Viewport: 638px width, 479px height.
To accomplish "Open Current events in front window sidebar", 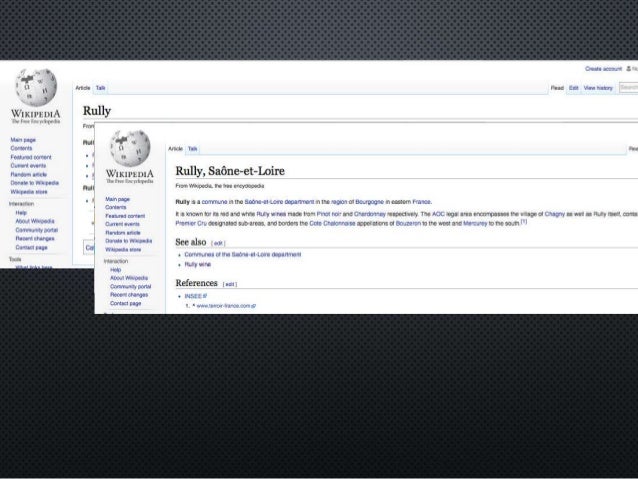I will click(x=122, y=224).
